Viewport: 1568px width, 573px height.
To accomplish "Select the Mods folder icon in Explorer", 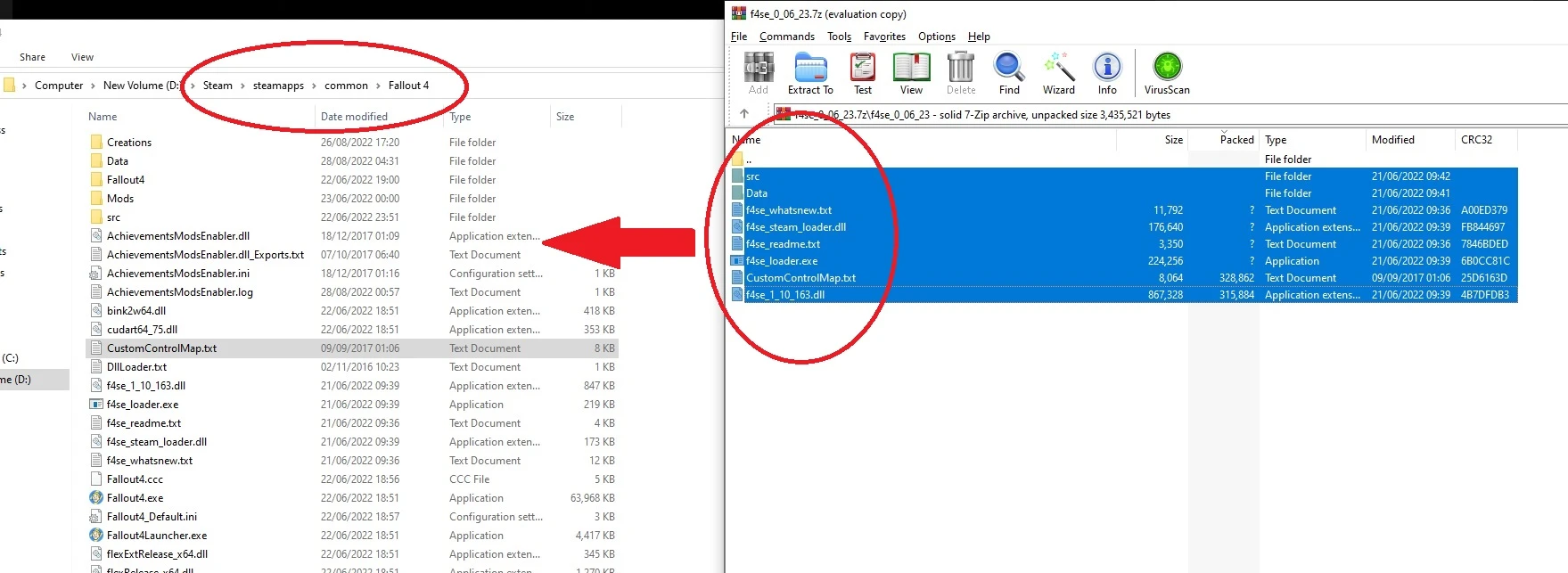I will [96, 198].
